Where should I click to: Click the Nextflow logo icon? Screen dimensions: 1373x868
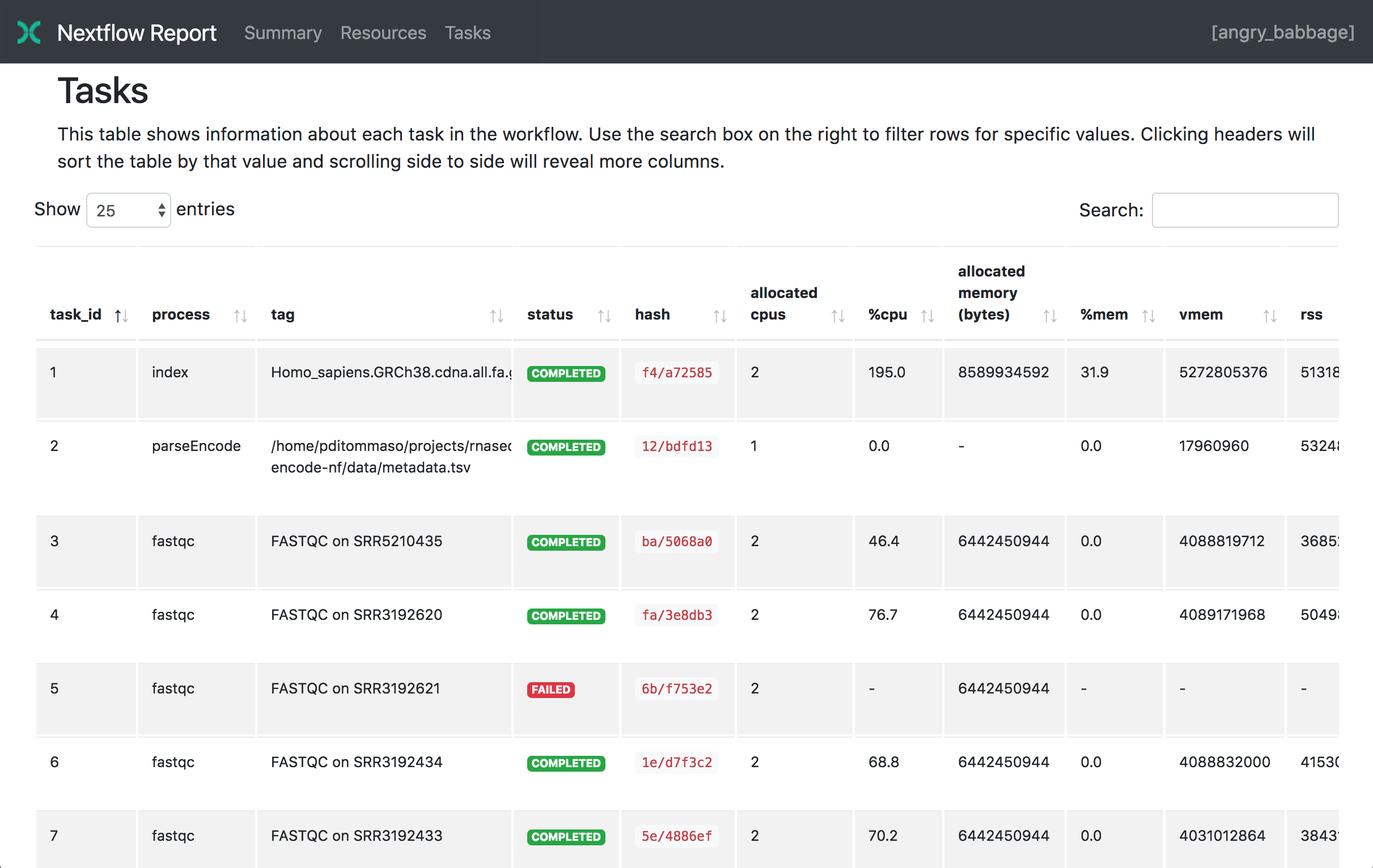[29, 32]
